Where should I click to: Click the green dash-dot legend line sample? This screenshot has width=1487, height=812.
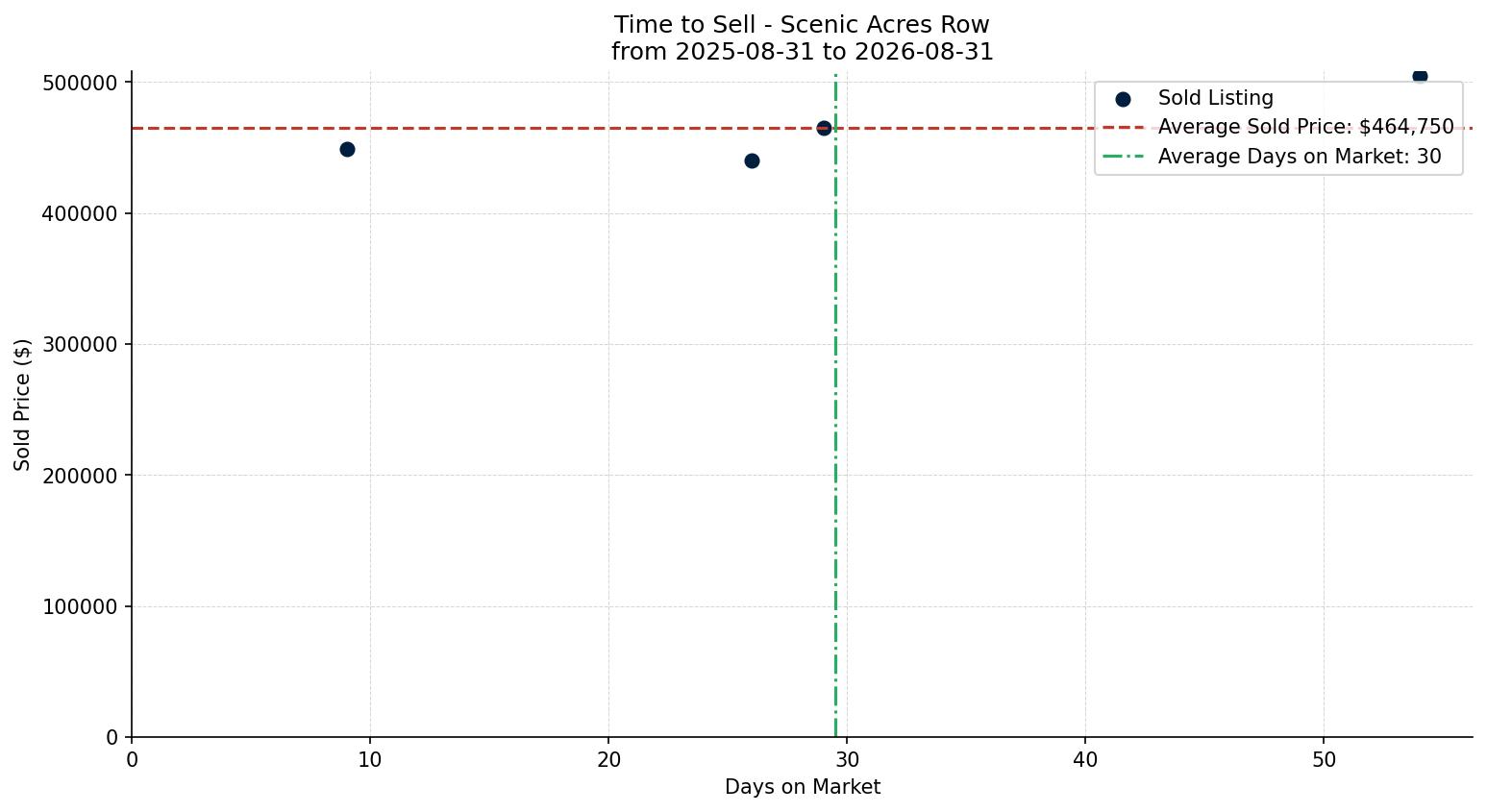tap(1123, 157)
